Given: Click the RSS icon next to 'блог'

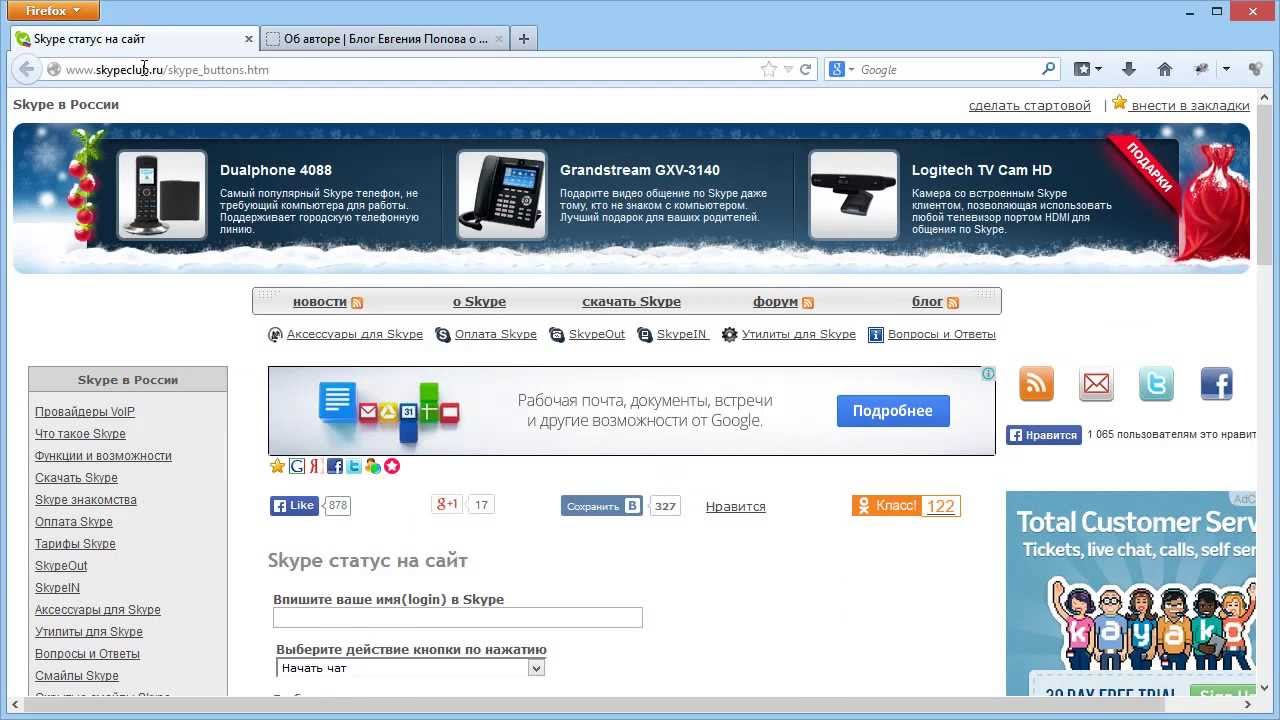Looking at the screenshot, I should pyautogui.click(x=953, y=302).
